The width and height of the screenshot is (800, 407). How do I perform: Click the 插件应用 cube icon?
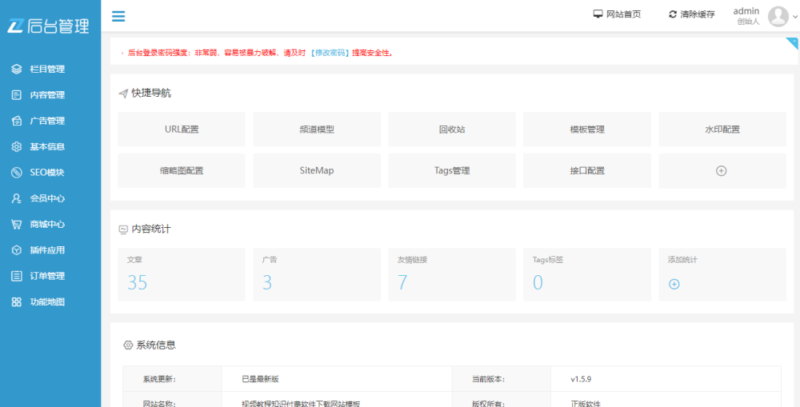pyautogui.click(x=16, y=250)
